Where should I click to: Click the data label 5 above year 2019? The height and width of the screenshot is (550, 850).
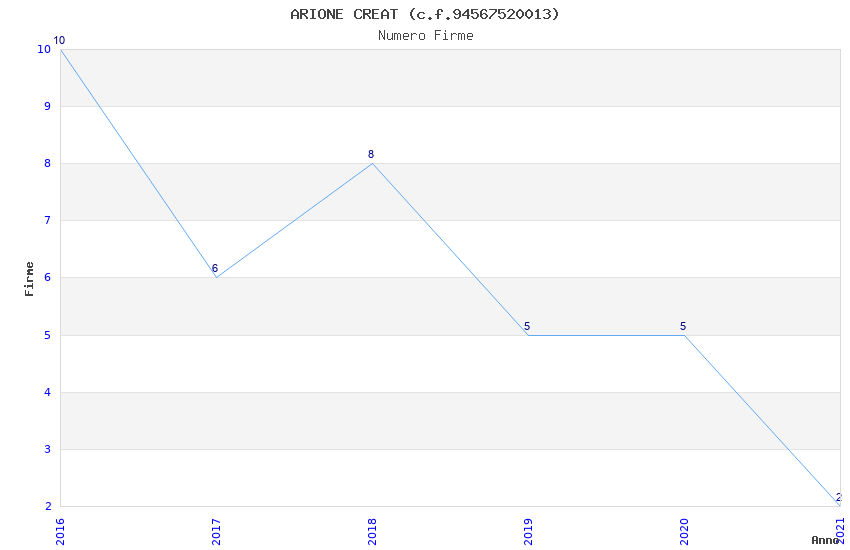tap(527, 326)
